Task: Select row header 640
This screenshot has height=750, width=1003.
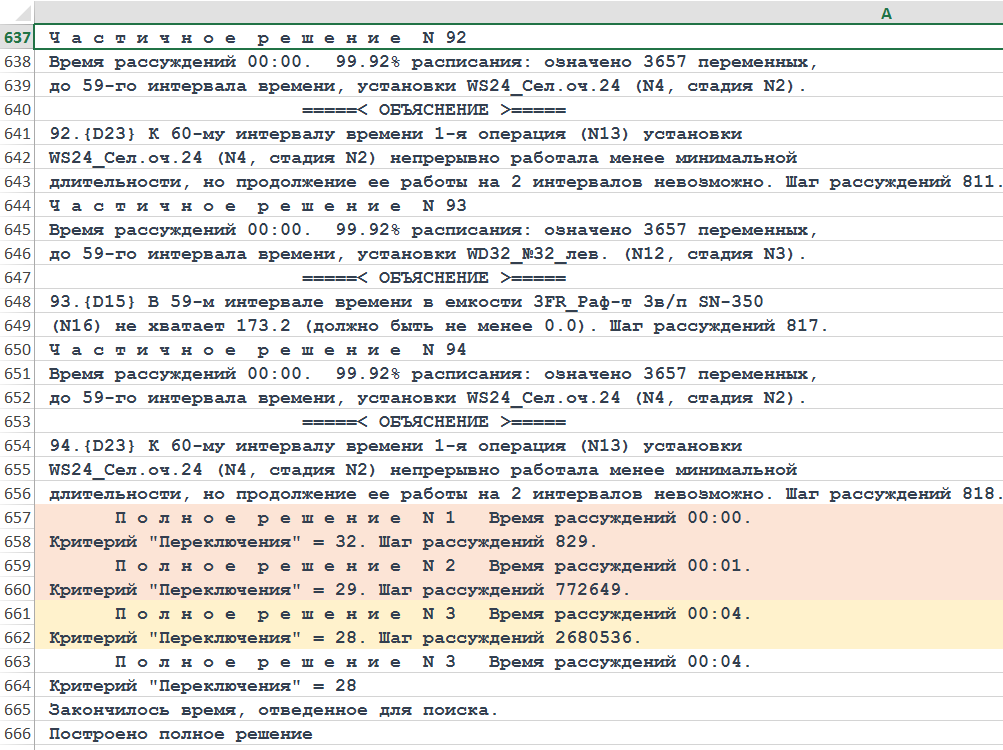Action: [x=18, y=110]
